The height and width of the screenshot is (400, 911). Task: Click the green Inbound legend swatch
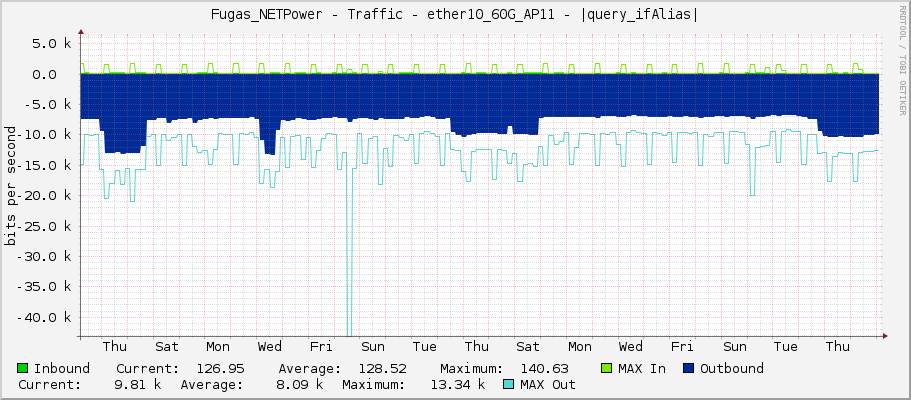coord(23,368)
